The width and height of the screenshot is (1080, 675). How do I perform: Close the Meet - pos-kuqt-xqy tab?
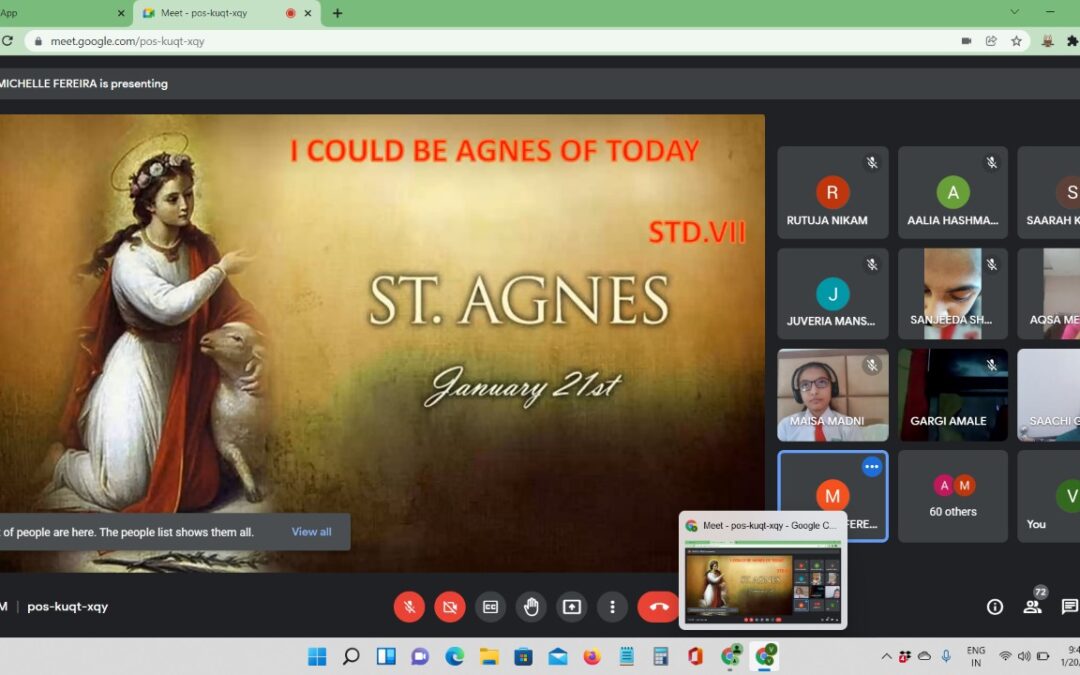click(308, 13)
